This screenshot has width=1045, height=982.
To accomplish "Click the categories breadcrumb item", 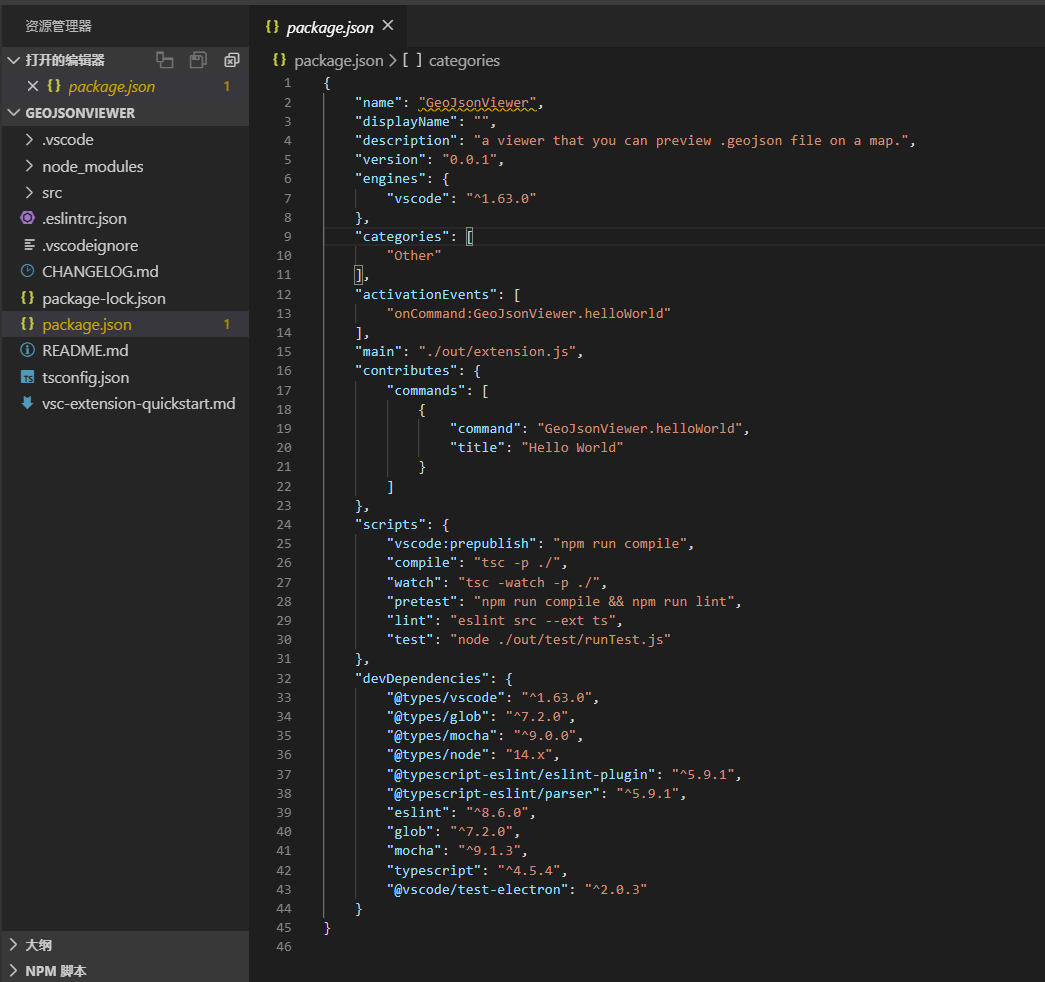I will pyautogui.click(x=463, y=61).
